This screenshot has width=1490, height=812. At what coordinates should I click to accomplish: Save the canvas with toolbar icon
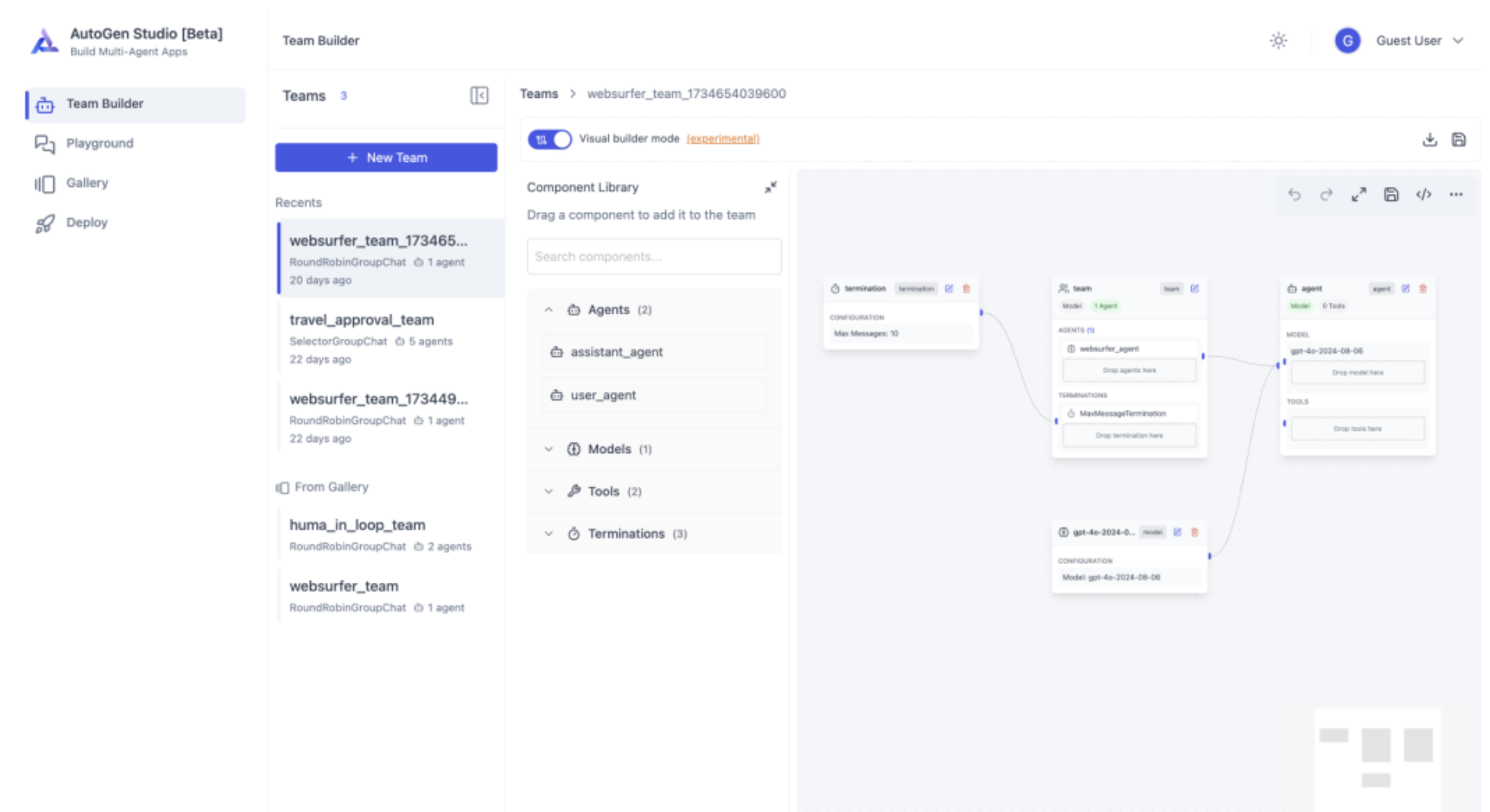1391,195
